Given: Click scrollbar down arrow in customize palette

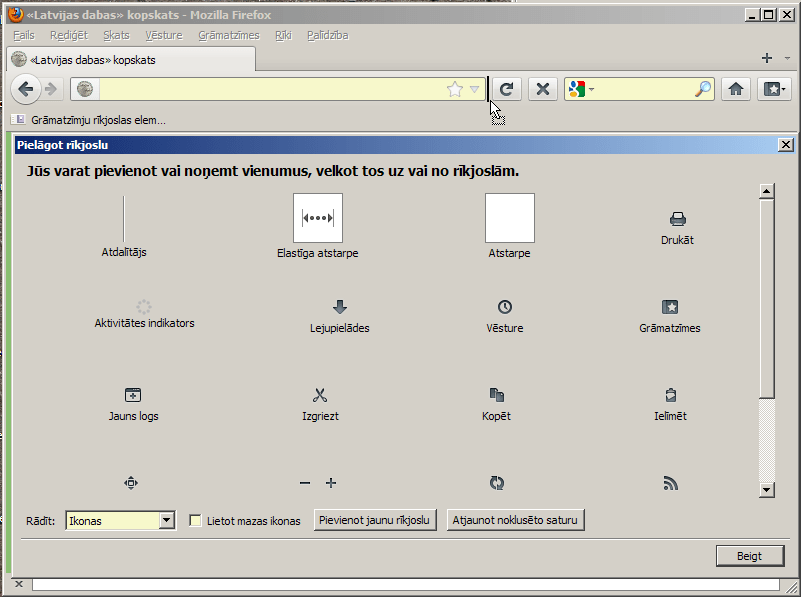Looking at the screenshot, I should [766, 490].
